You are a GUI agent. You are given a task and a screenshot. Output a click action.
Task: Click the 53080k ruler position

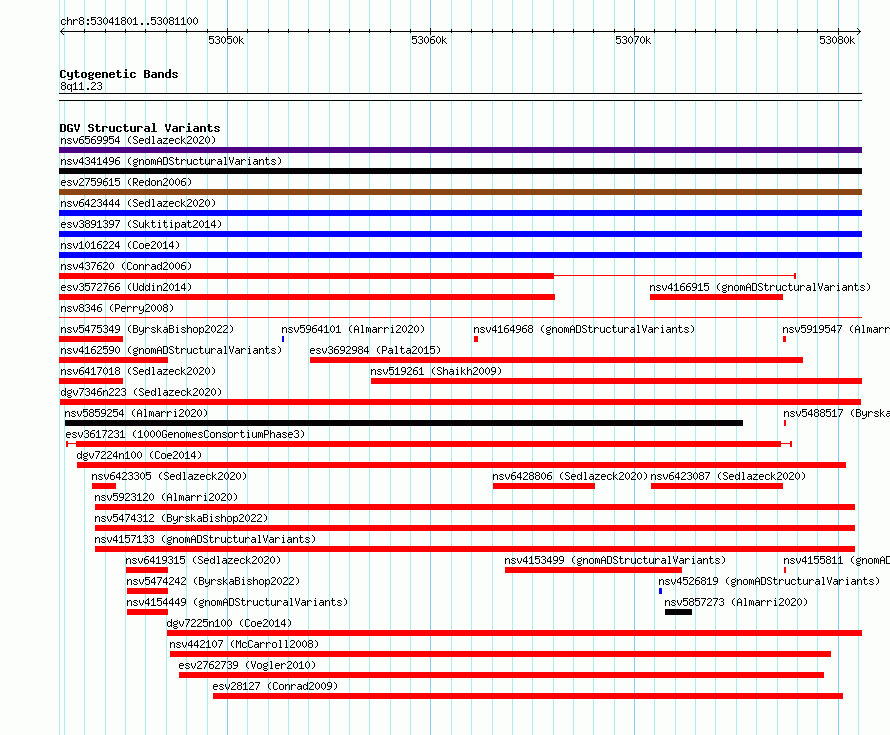(x=837, y=40)
